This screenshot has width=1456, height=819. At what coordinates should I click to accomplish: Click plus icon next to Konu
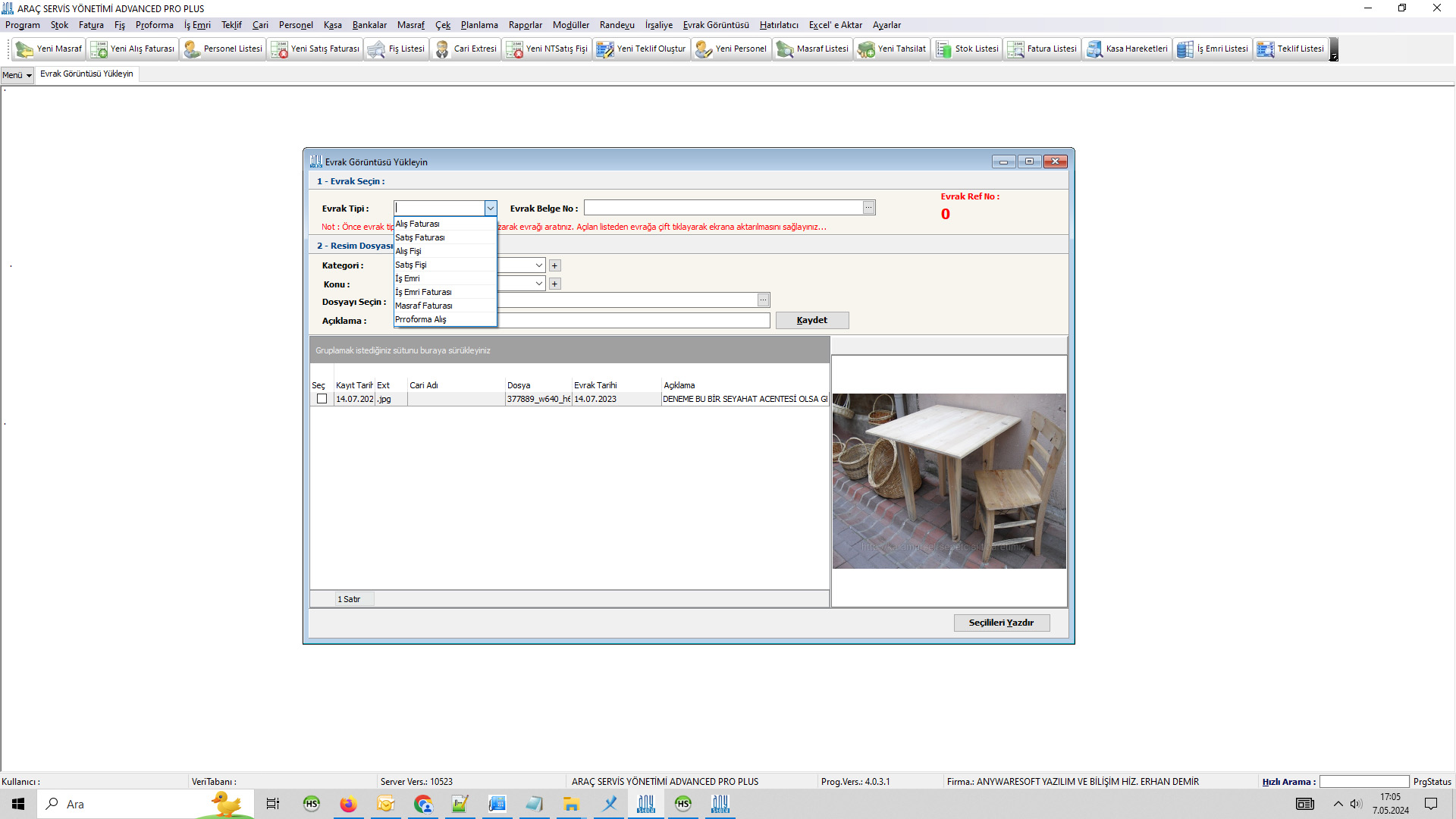pyautogui.click(x=555, y=284)
